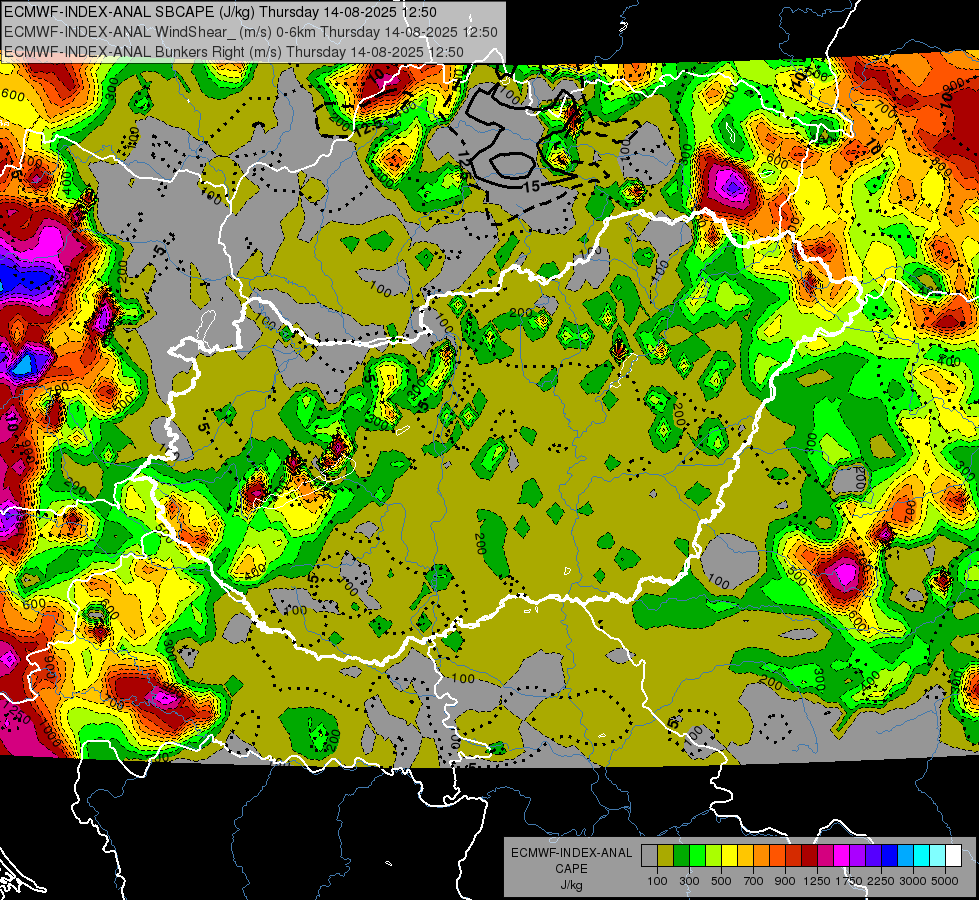
Task: Click the SBCAPE title line in header
Action: (x=220, y=12)
